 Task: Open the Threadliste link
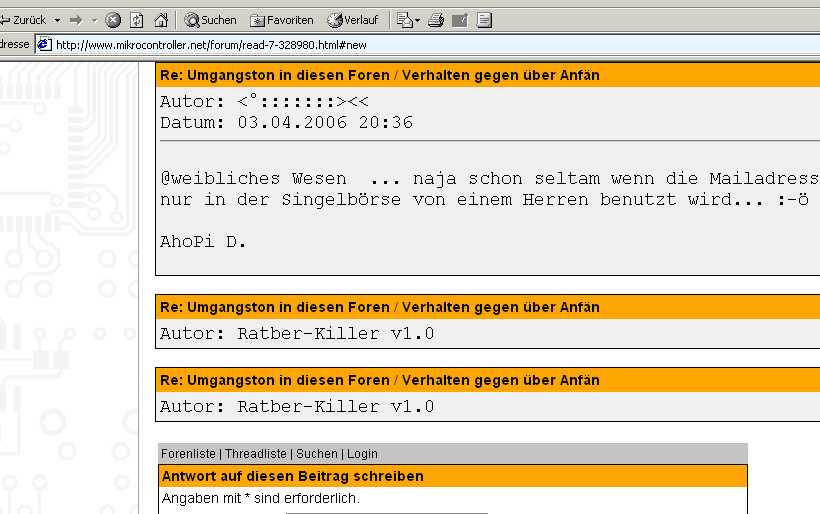coord(256,454)
